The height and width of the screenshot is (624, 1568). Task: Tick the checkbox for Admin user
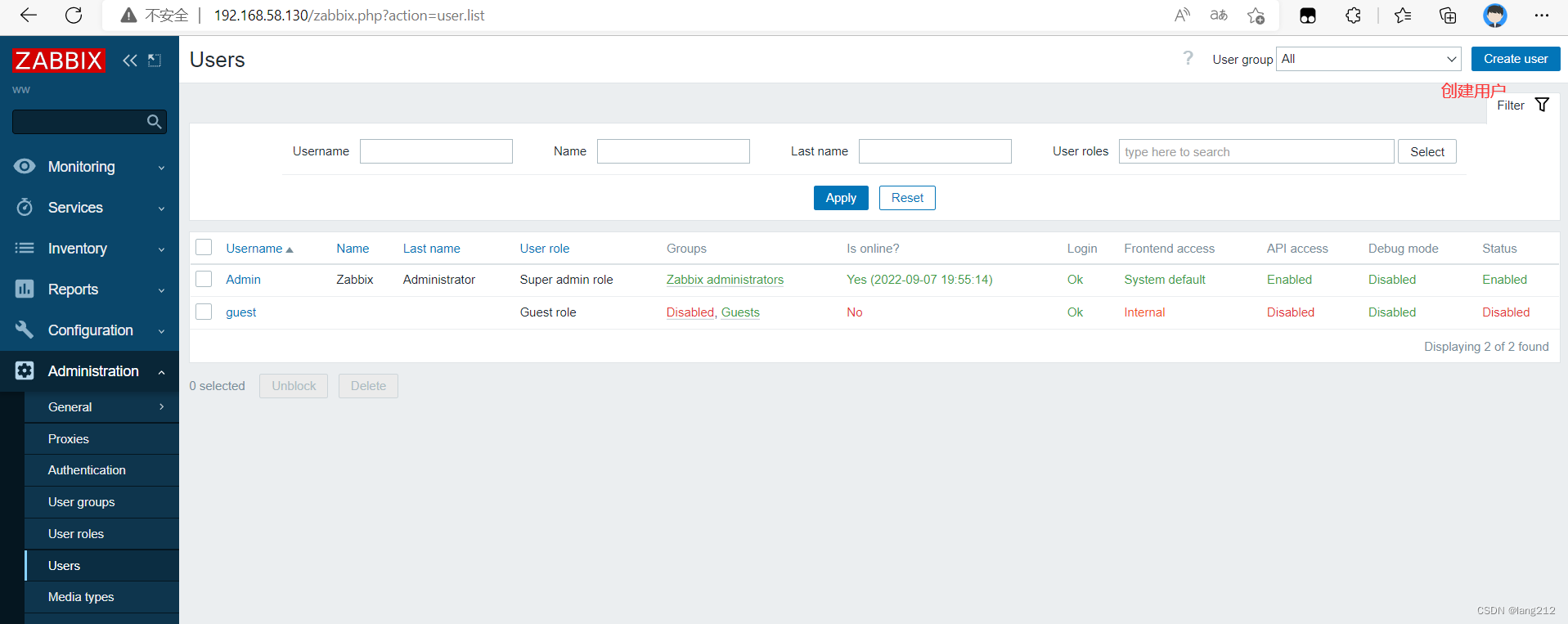pos(204,279)
